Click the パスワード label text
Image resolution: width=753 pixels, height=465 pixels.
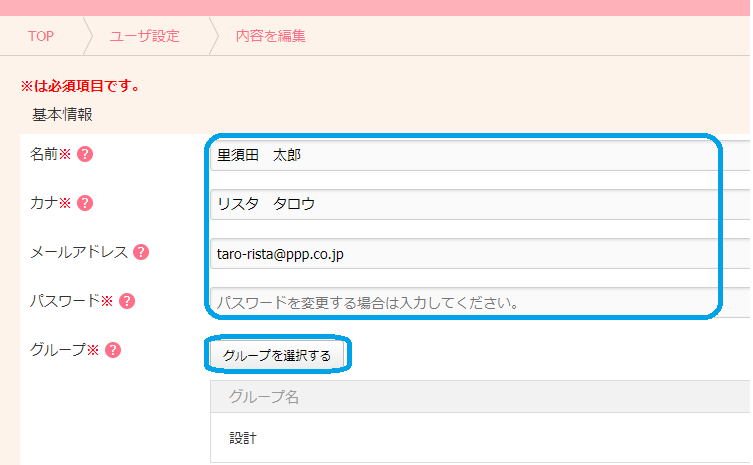65,301
